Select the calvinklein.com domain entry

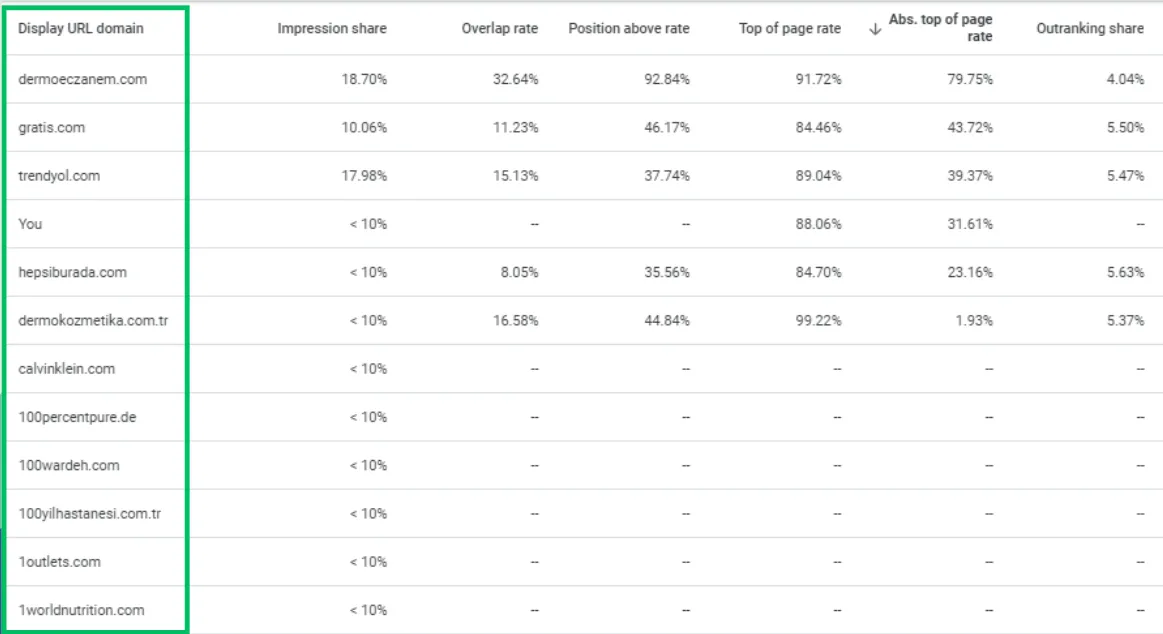click(67, 369)
